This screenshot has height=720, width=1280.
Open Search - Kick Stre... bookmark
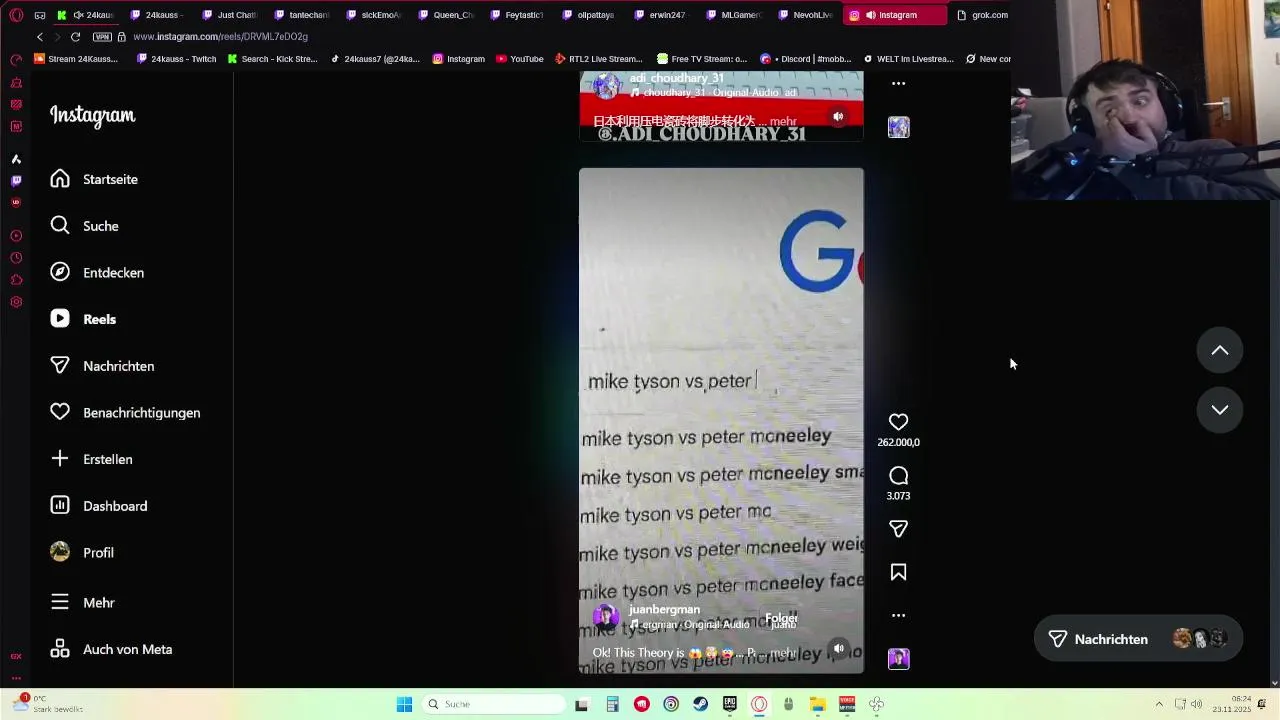pos(272,59)
